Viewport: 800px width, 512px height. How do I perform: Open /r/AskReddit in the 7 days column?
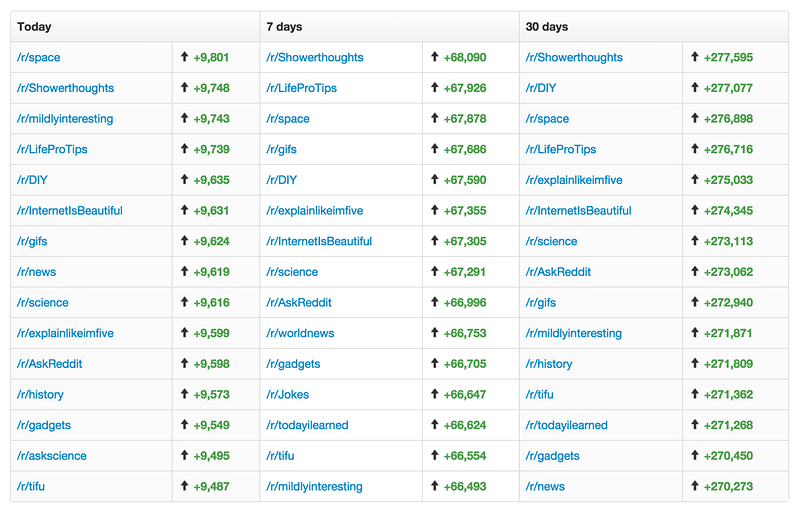pyautogui.click(x=299, y=302)
